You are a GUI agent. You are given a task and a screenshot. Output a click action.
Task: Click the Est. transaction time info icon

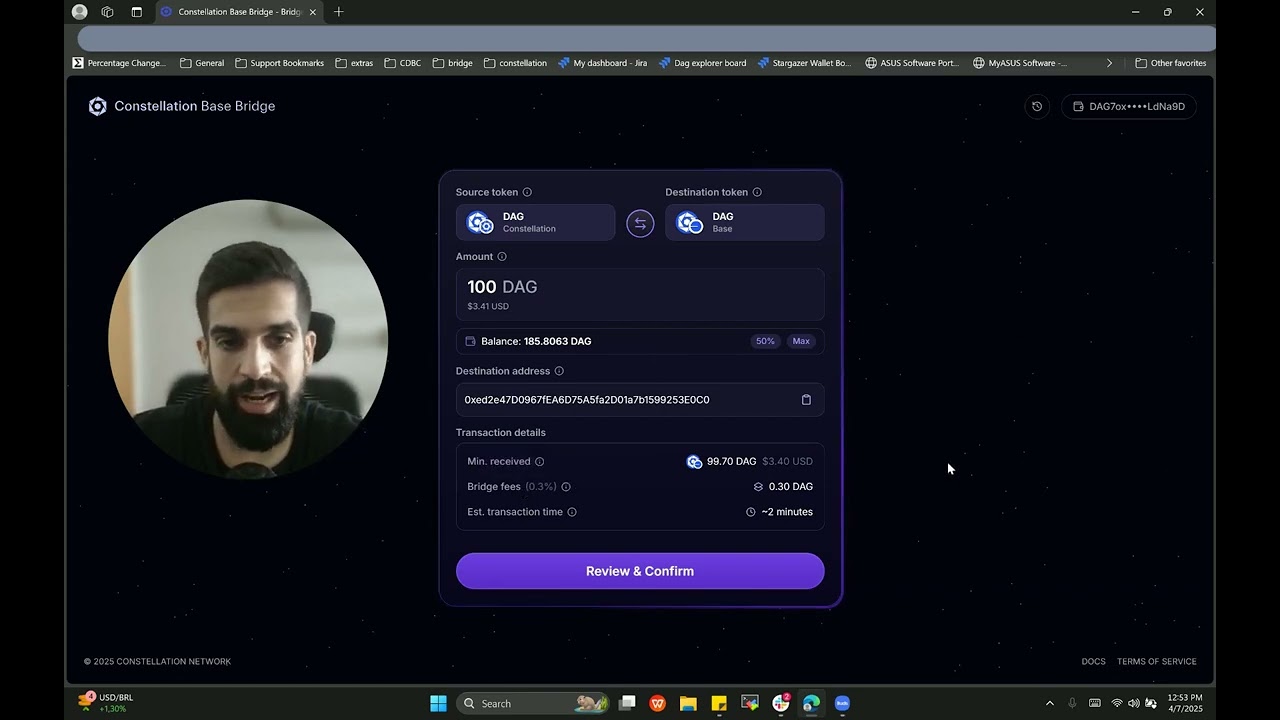tap(572, 512)
